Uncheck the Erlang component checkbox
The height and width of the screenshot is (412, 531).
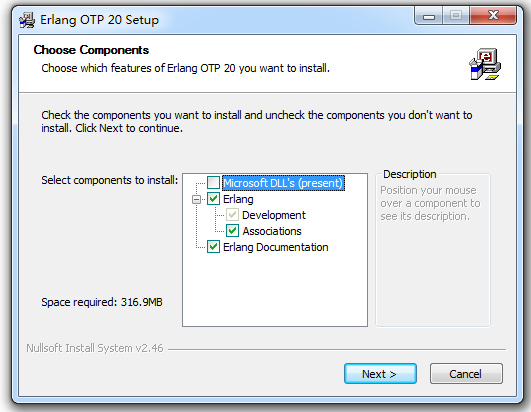tap(213, 199)
